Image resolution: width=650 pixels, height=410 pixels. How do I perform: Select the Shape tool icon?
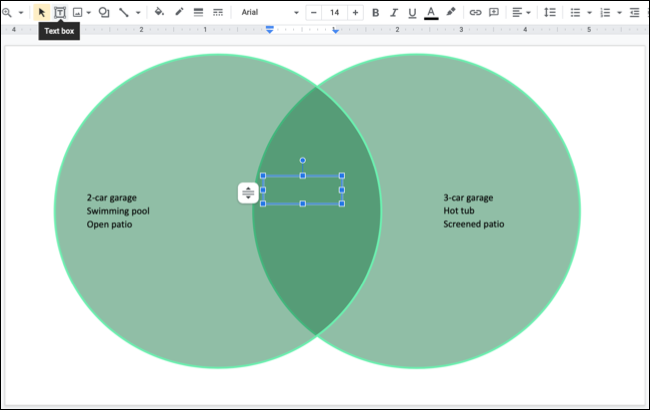(x=104, y=12)
